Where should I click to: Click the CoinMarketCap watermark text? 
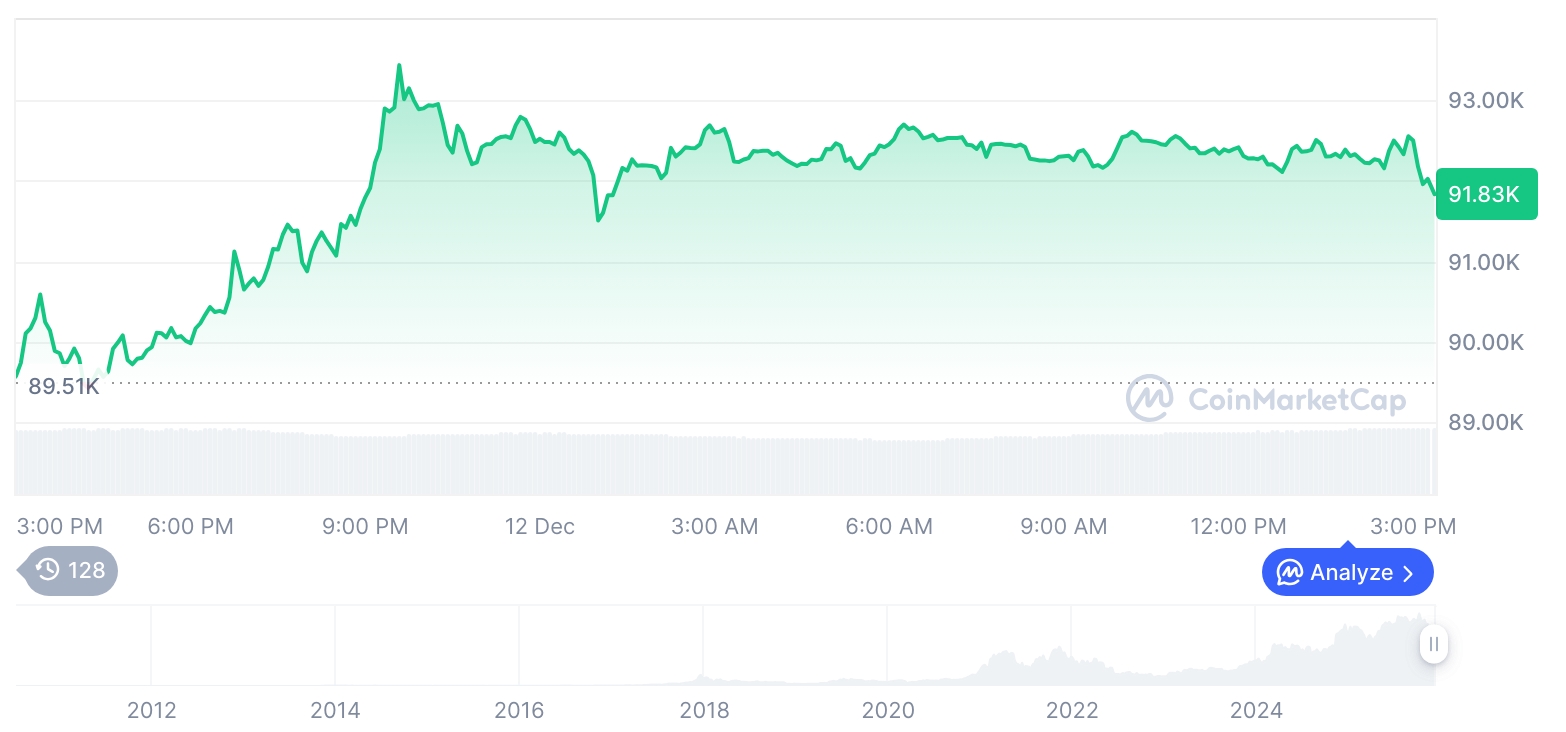(1296, 401)
